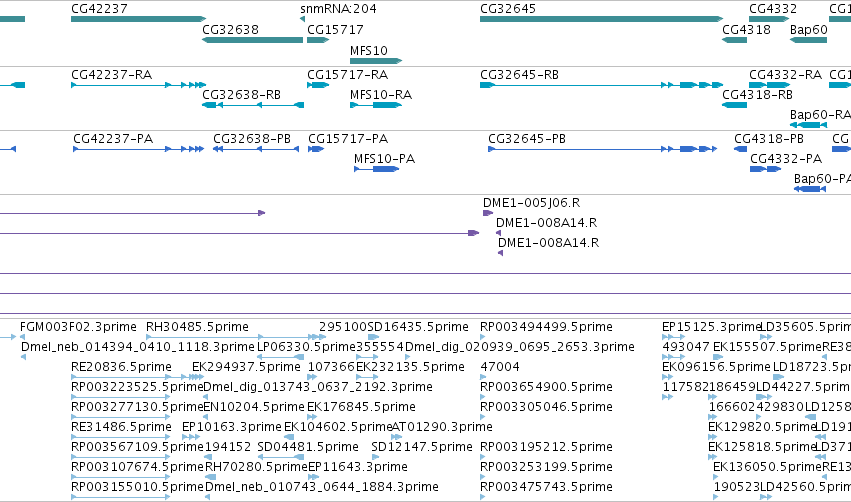Select the RE20836.5prime EST label

click(x=121, y=367)
